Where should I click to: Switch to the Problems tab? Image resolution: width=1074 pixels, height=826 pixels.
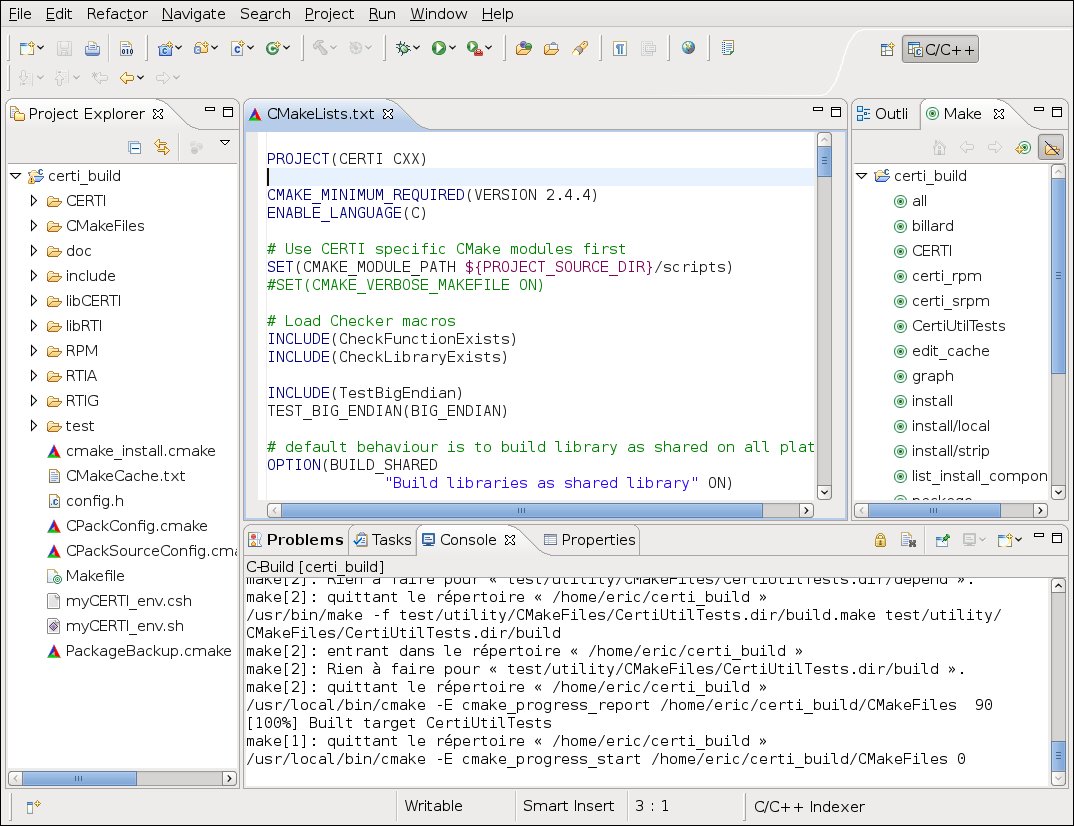[296, 540]
